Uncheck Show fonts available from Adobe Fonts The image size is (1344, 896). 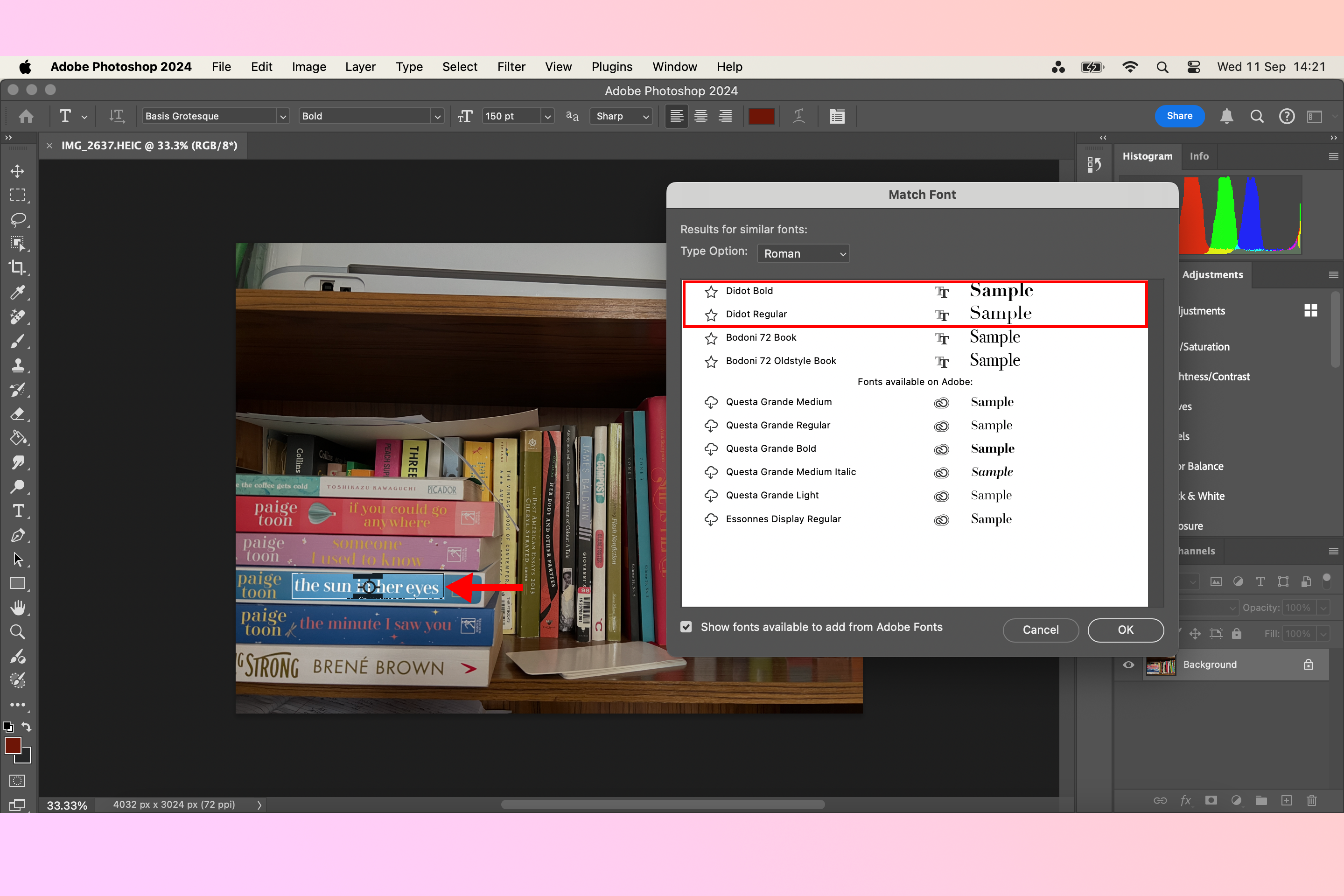click(686, 627)
